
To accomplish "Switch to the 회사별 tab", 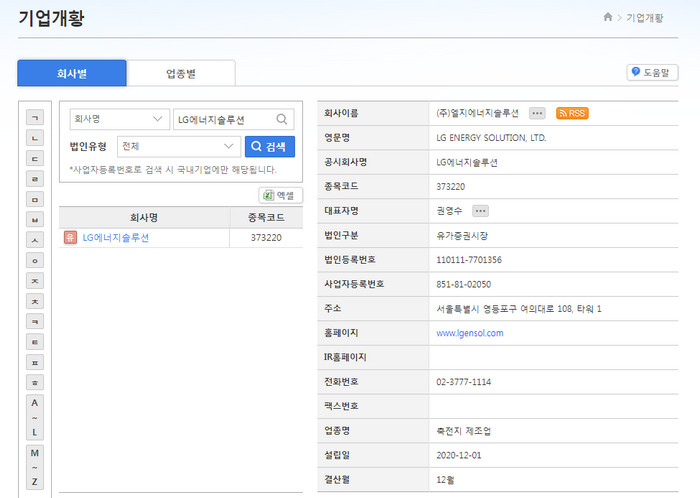I will [x=72, y=73].
